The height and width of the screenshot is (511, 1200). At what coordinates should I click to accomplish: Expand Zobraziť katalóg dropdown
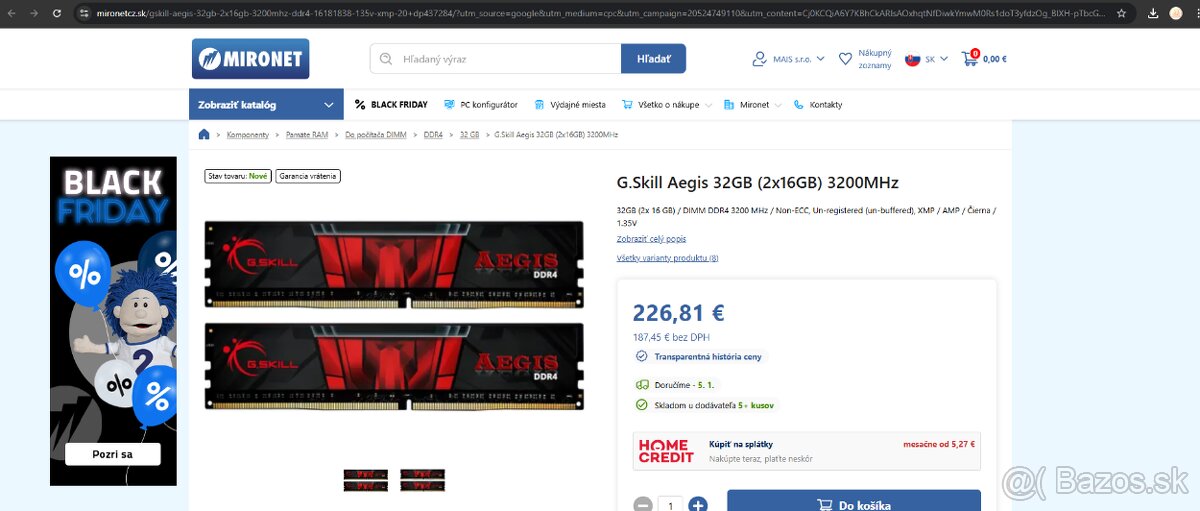click(x=266, y=104)
